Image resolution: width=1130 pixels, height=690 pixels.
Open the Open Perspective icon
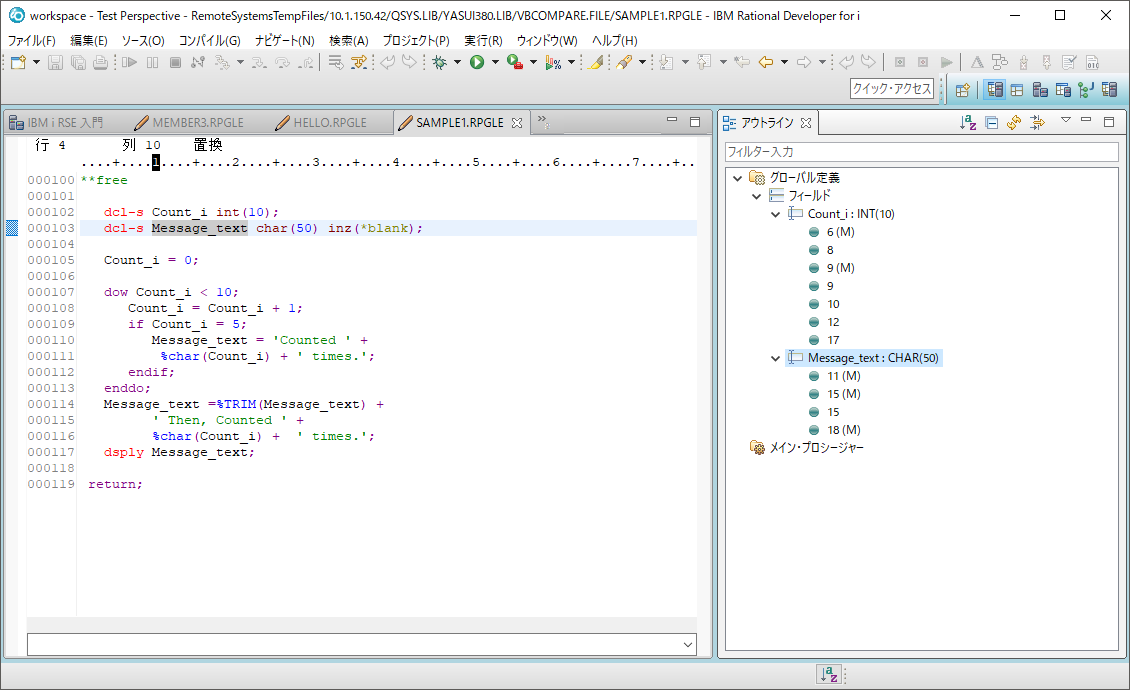(x=962, y=89)
